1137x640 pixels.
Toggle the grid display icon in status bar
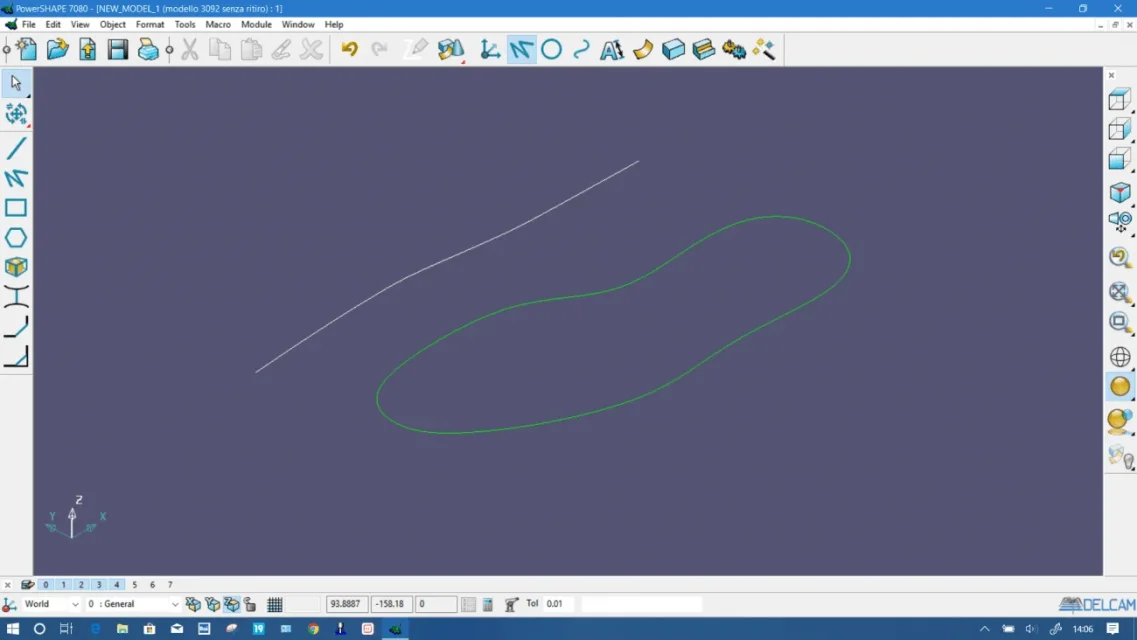coord(274,604)
